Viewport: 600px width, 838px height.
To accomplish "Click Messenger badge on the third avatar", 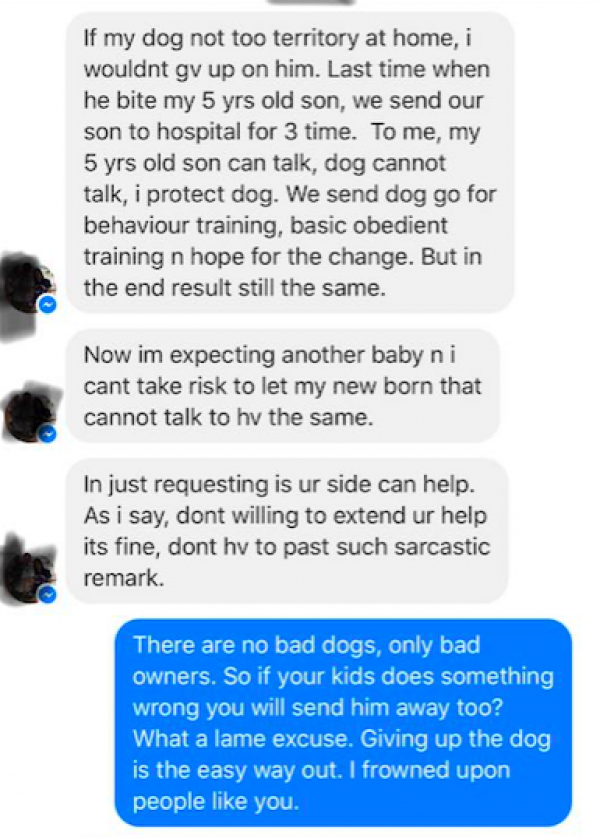I will tap(48, 594).
